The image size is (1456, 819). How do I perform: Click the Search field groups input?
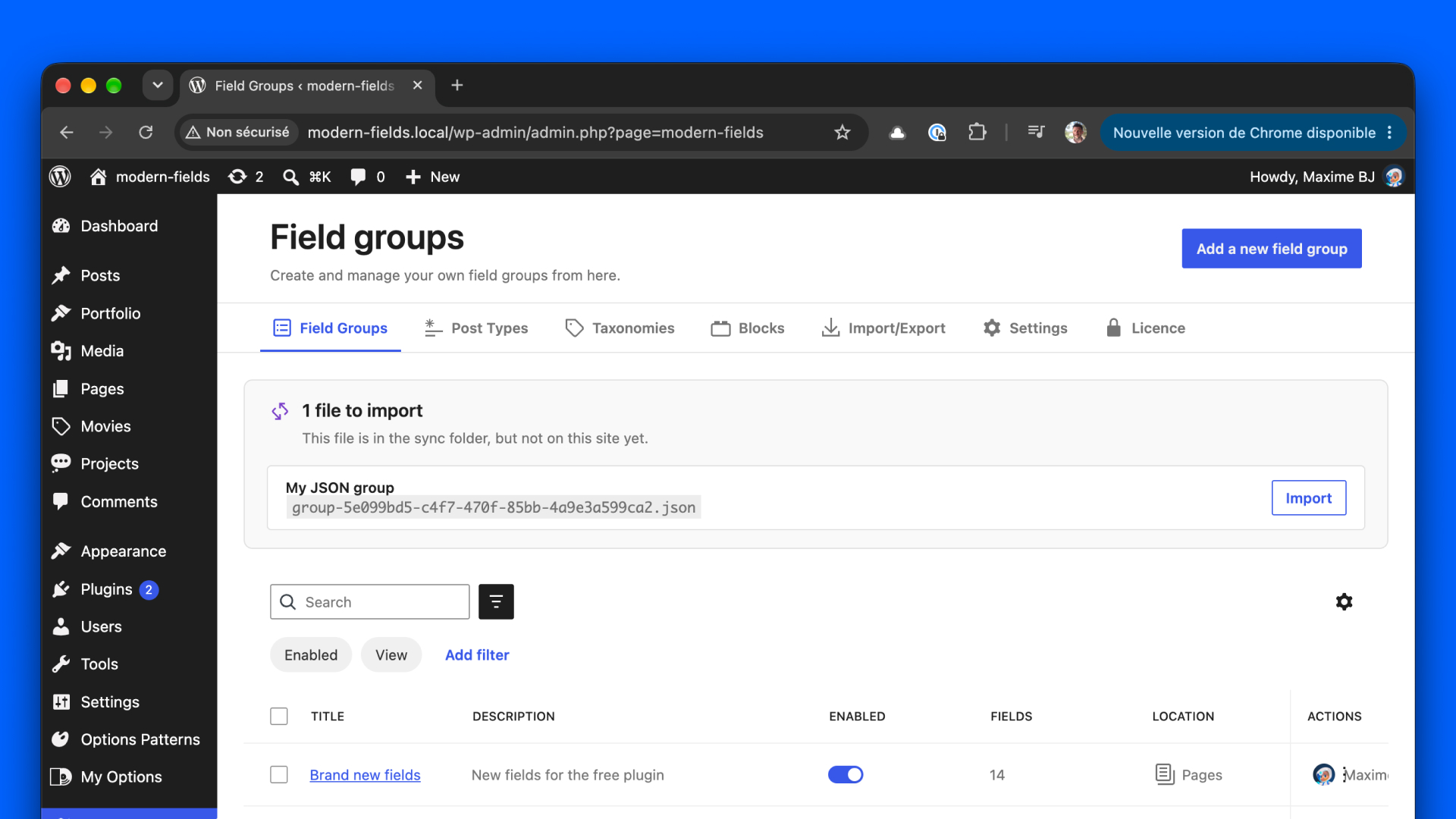[x=370, y=602]
